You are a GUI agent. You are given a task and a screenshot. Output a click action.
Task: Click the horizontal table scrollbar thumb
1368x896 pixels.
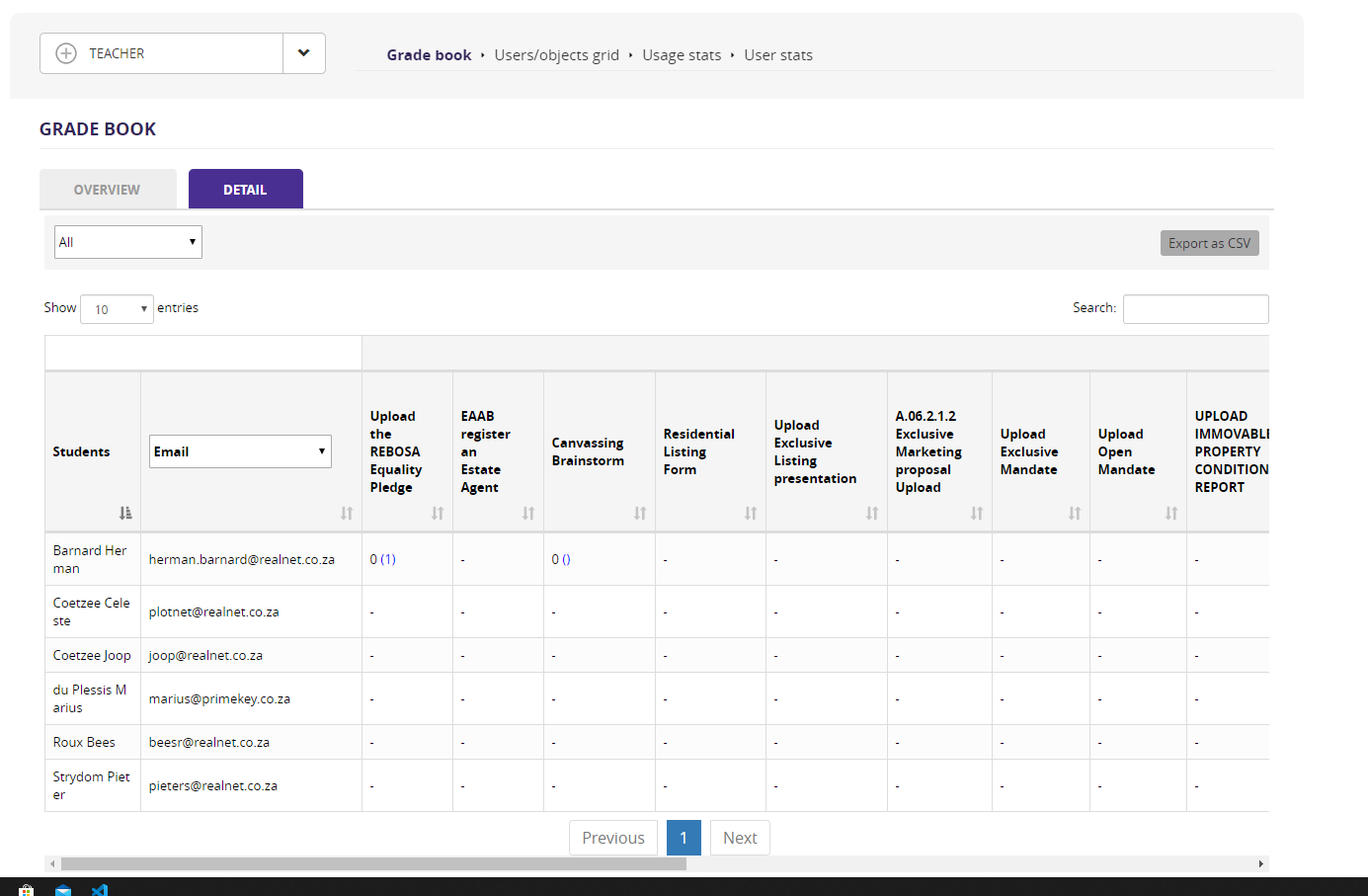click(373, 863)
